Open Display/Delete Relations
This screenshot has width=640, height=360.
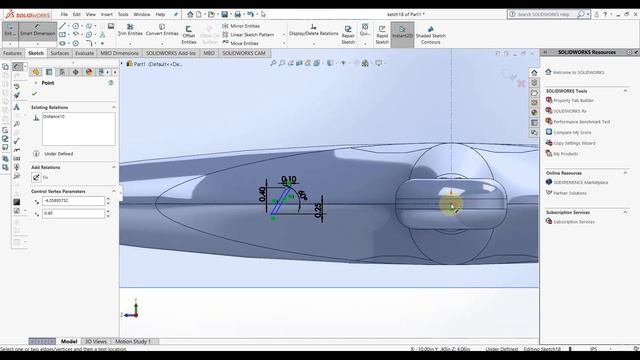point(313,30)
